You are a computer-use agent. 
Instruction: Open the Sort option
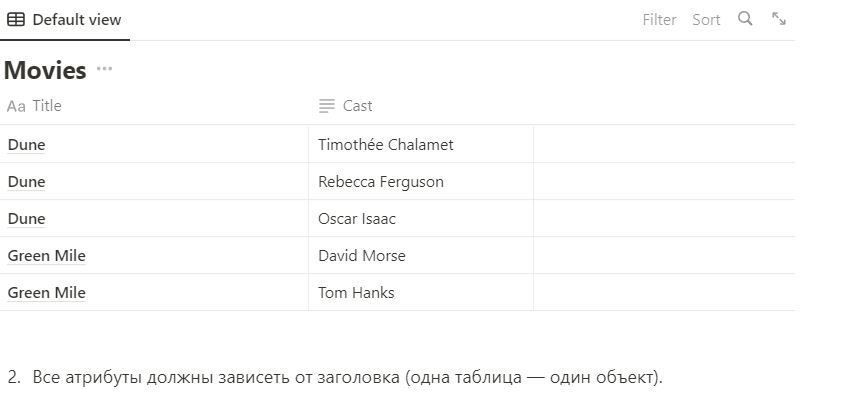point(706,19)
